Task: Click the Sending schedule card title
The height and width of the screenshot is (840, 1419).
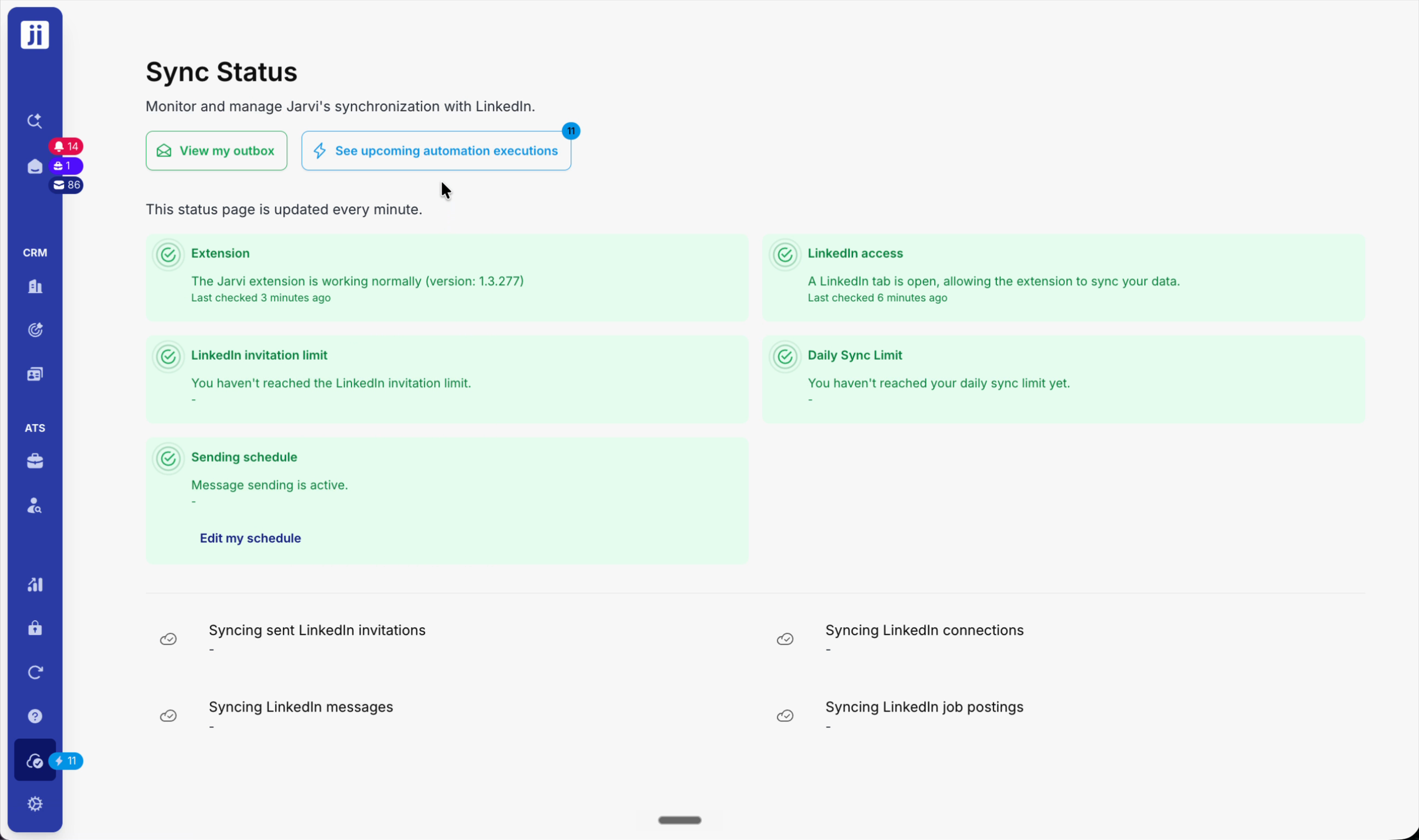Action: coord(244,457)
